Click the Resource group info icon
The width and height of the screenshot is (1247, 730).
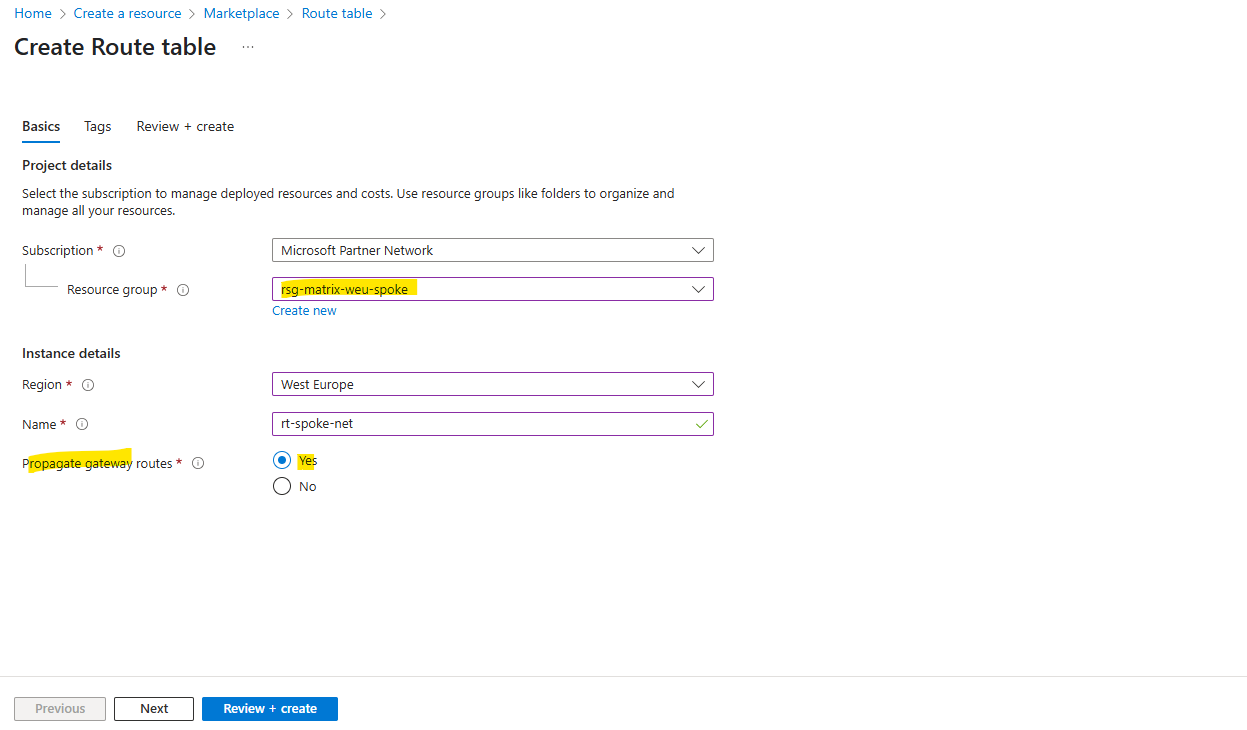pos(183,290)
